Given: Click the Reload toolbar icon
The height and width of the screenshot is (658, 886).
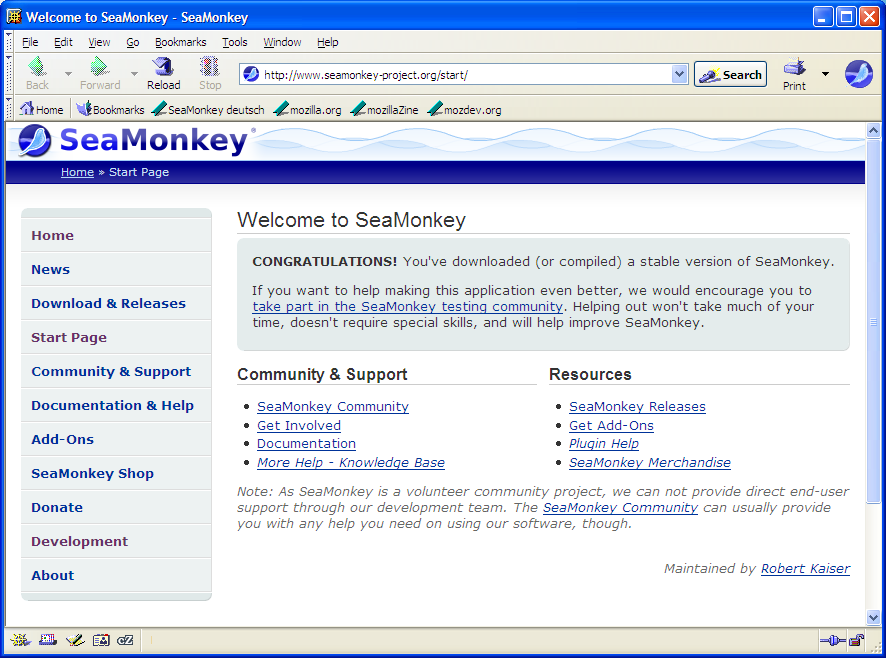Looking at the screenshot, I should pyautogui.click(x=163, y=73).
